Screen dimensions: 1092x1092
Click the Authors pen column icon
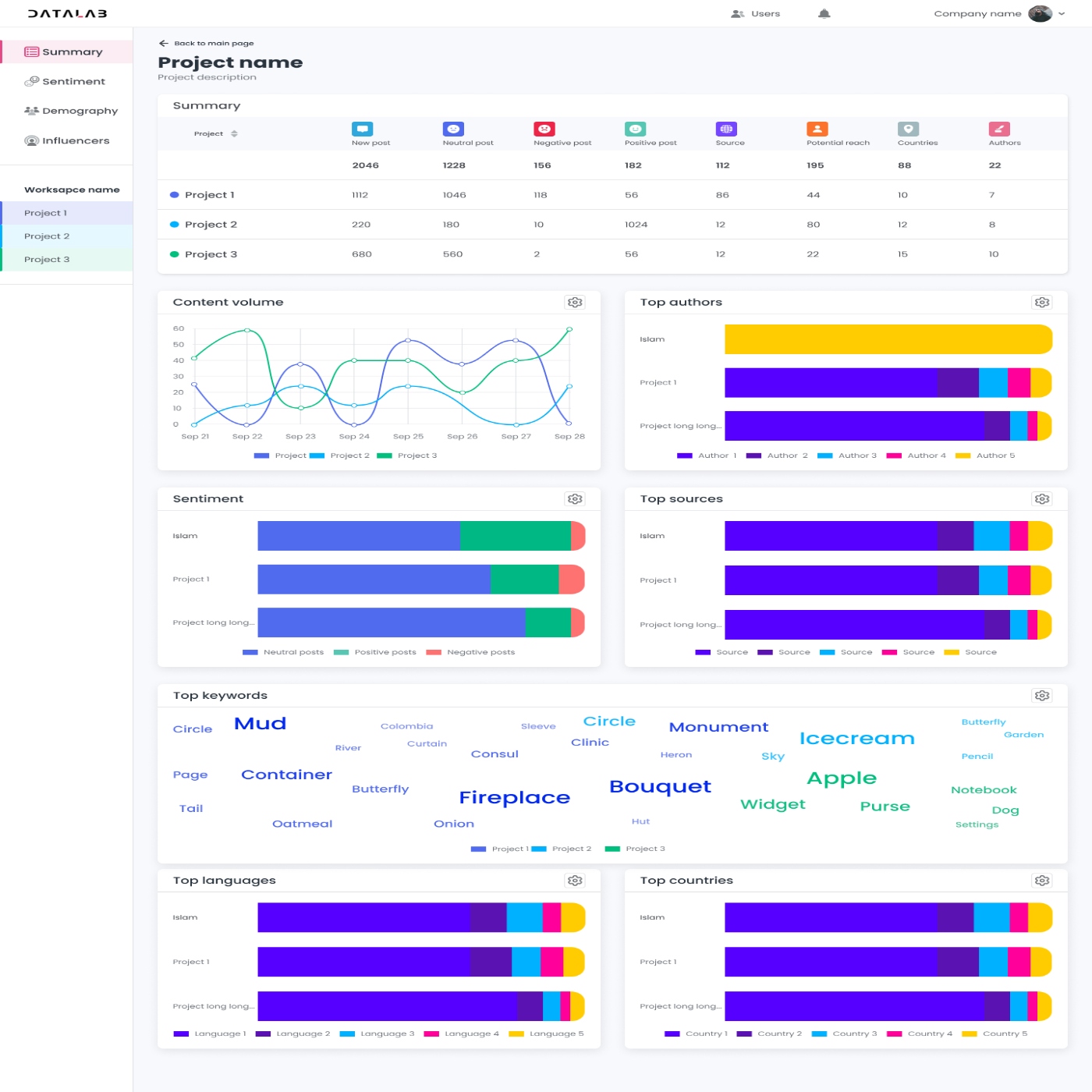[x=999, y=129]
